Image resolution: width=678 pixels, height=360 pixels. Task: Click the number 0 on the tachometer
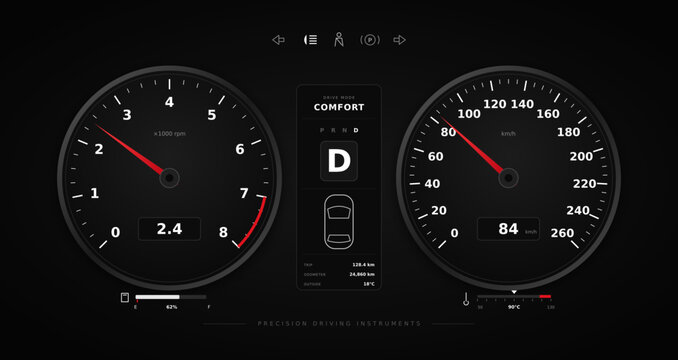(115, 233)
